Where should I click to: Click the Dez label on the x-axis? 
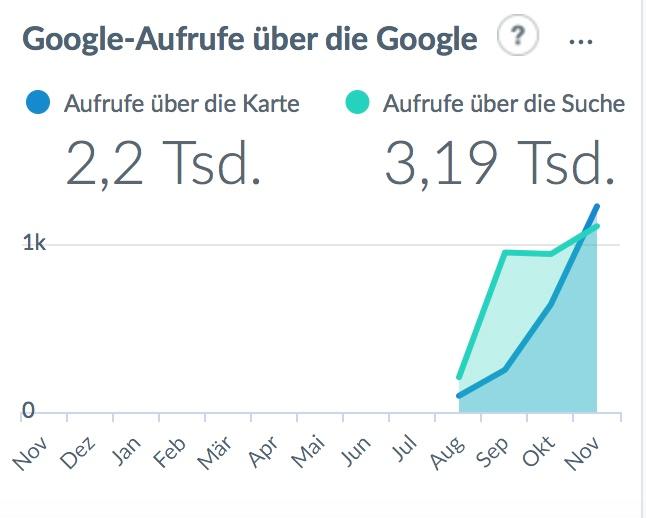point(77,453)
